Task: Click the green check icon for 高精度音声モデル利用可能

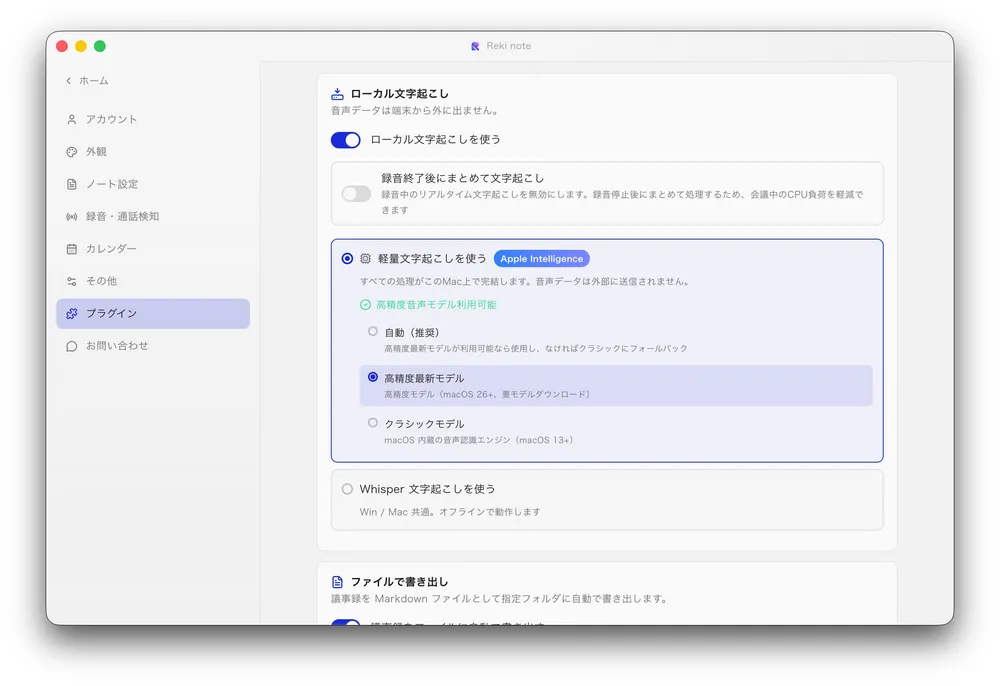Action: (x=365, y=305)
